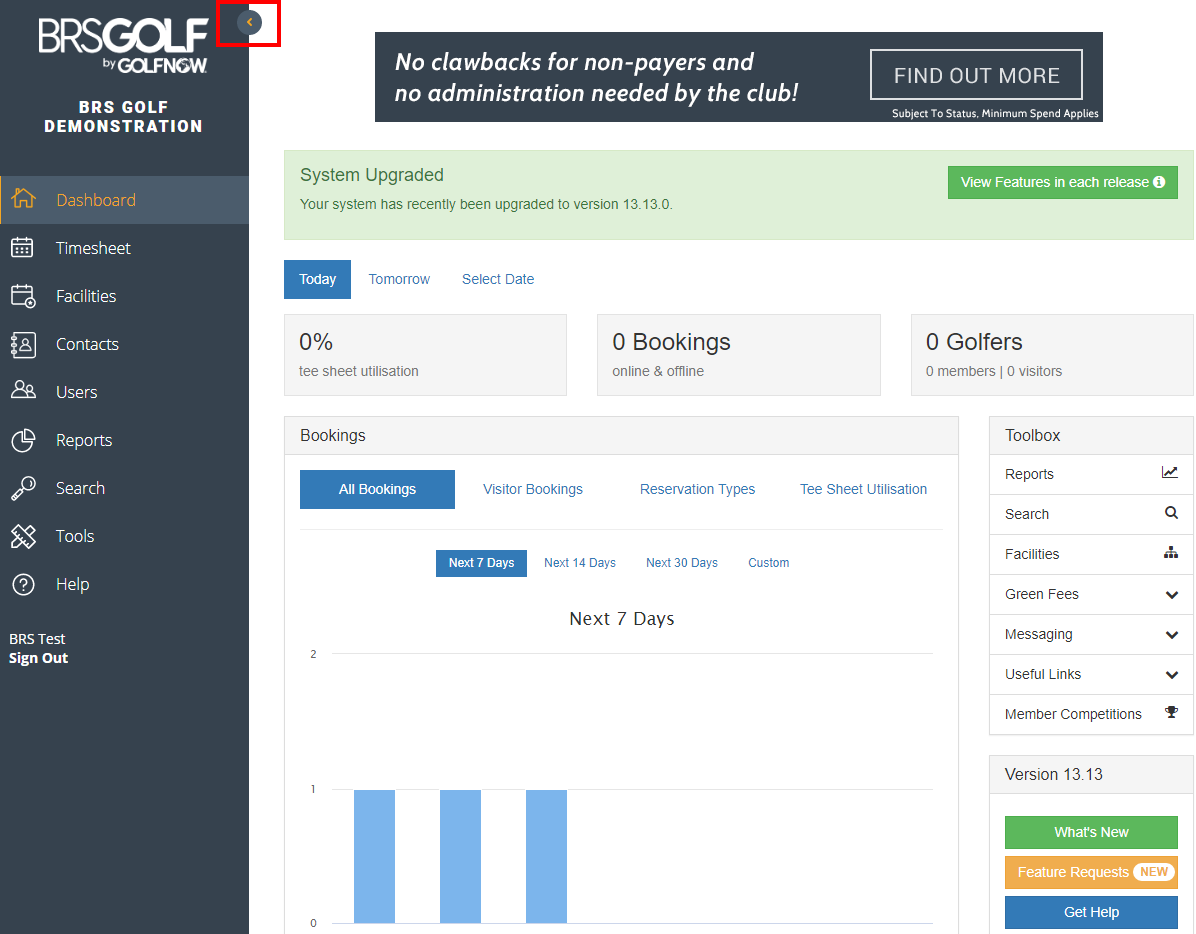Expand the Messaging chevron
This screenshot has height=934, width=1196.
coord(1172,634)
